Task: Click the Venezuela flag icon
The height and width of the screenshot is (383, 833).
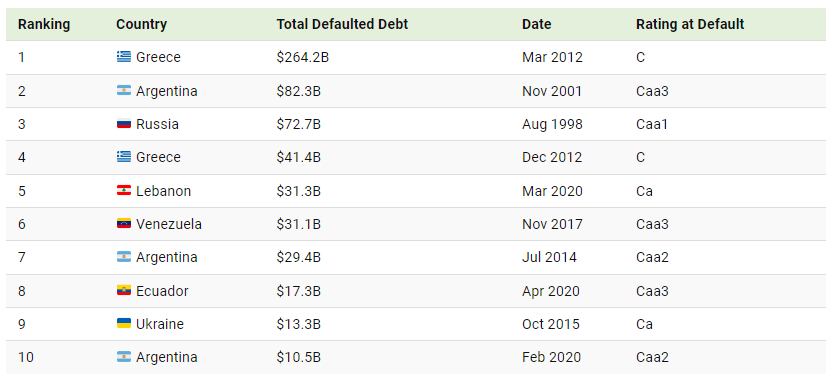Action: pos(124,224)
